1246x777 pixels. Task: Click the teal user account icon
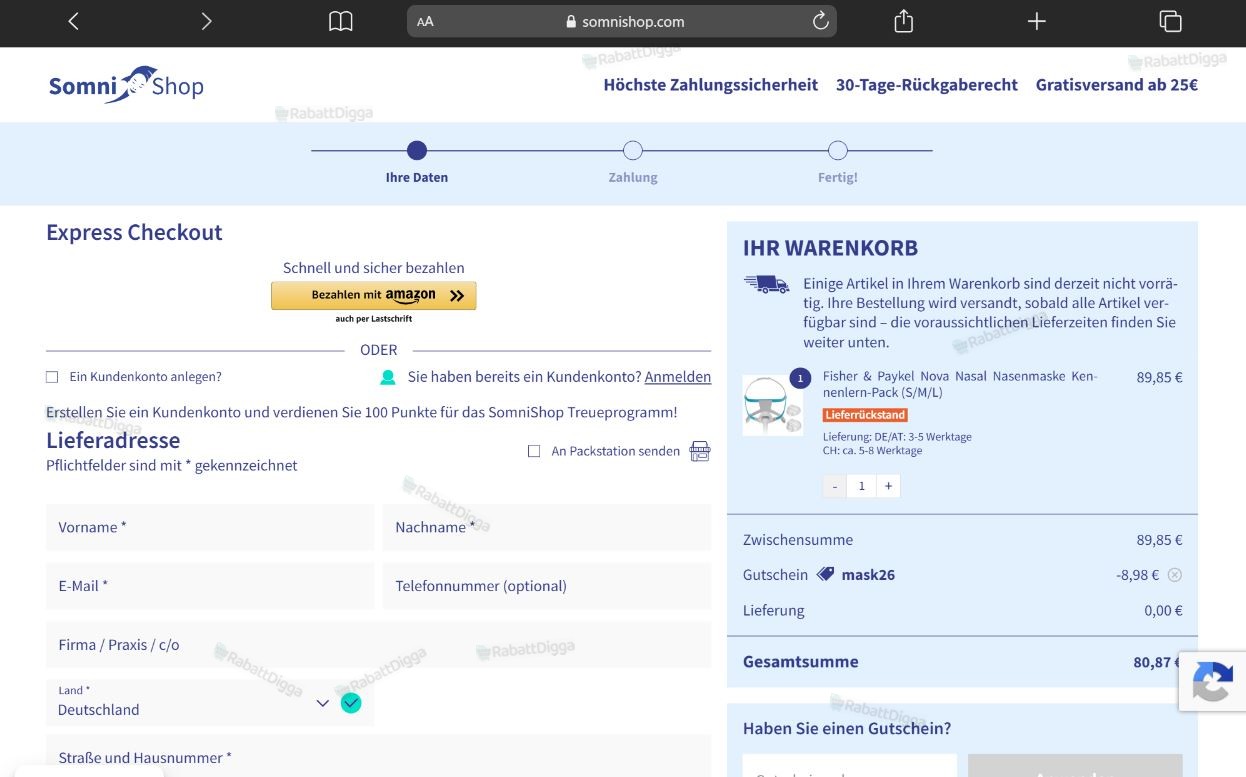click(x=388, y=377)
